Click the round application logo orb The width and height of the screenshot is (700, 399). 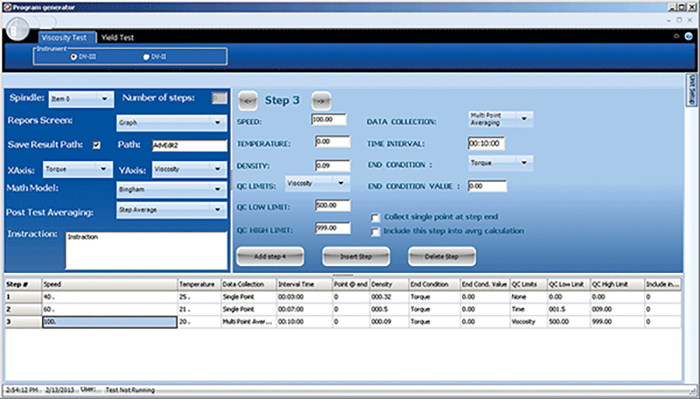pyautogui.click(x=17, y=28)
